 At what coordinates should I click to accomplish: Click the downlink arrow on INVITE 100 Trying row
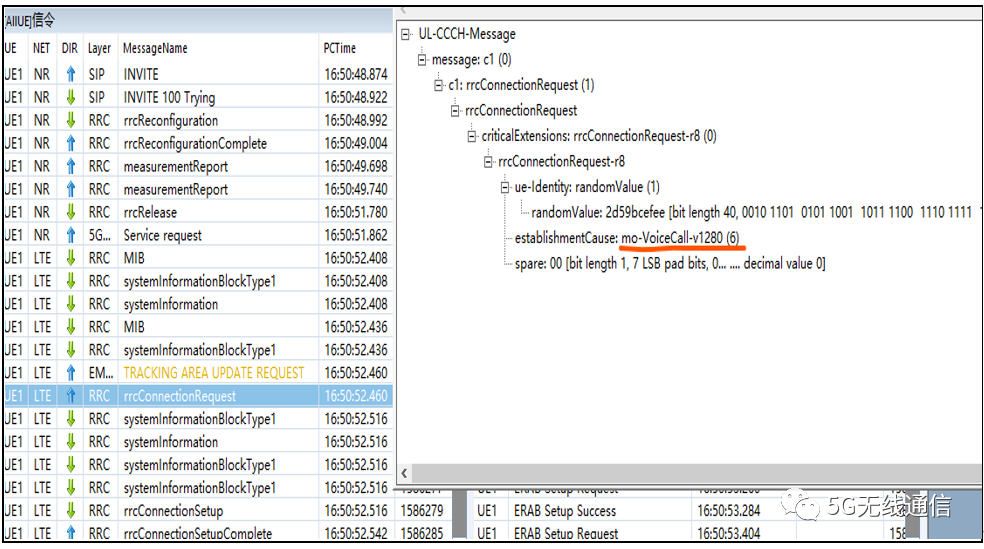tap(71, 97)
